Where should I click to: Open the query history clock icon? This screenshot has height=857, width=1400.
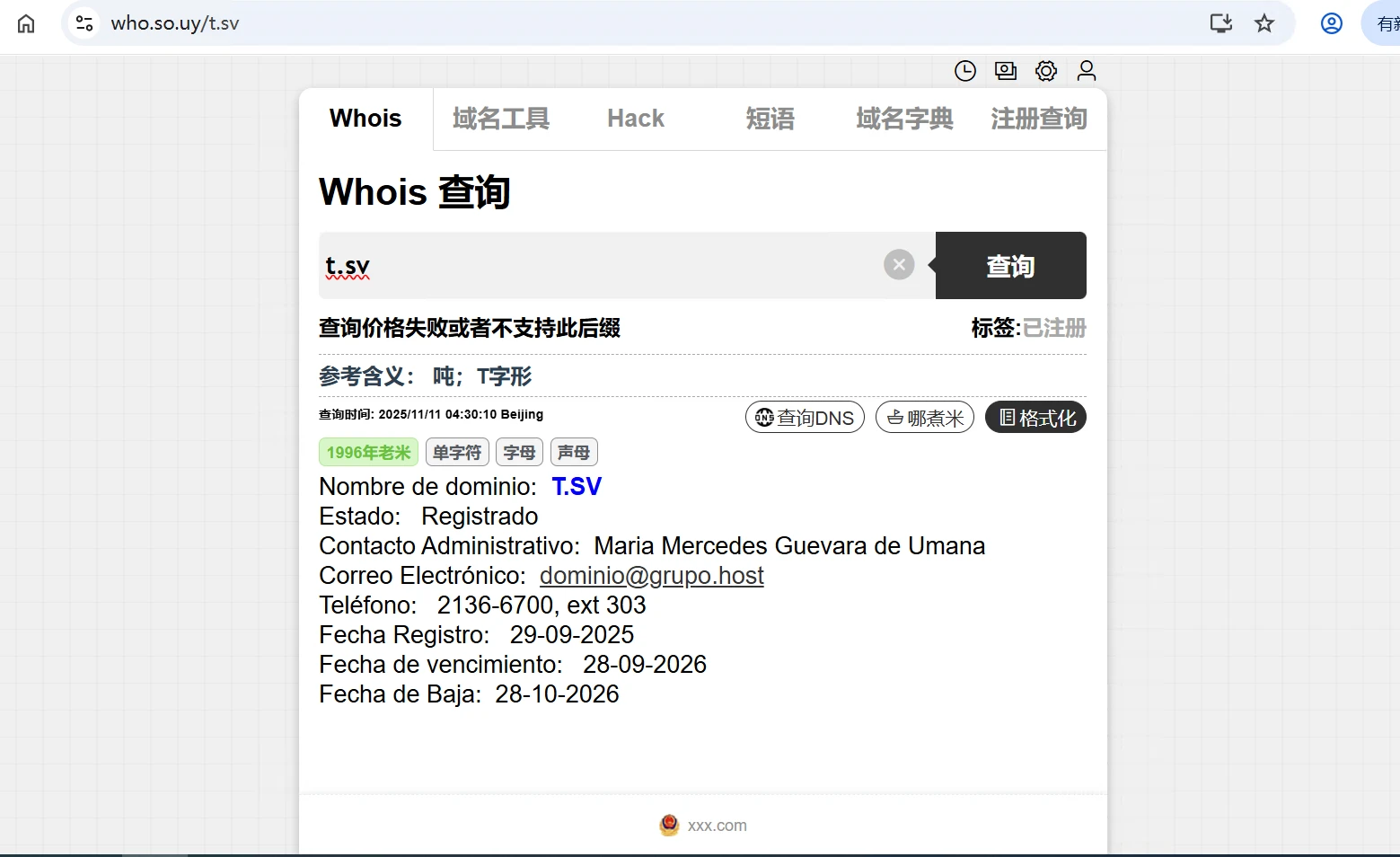click(x=965, y=71)
